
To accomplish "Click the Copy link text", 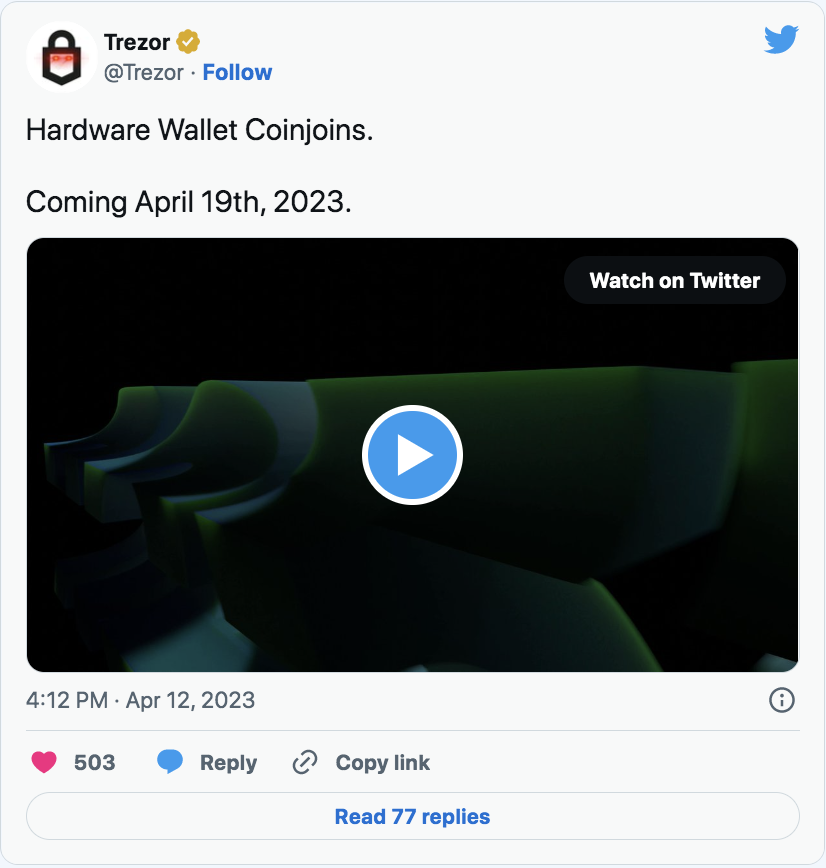I will [x=382, y=763].
